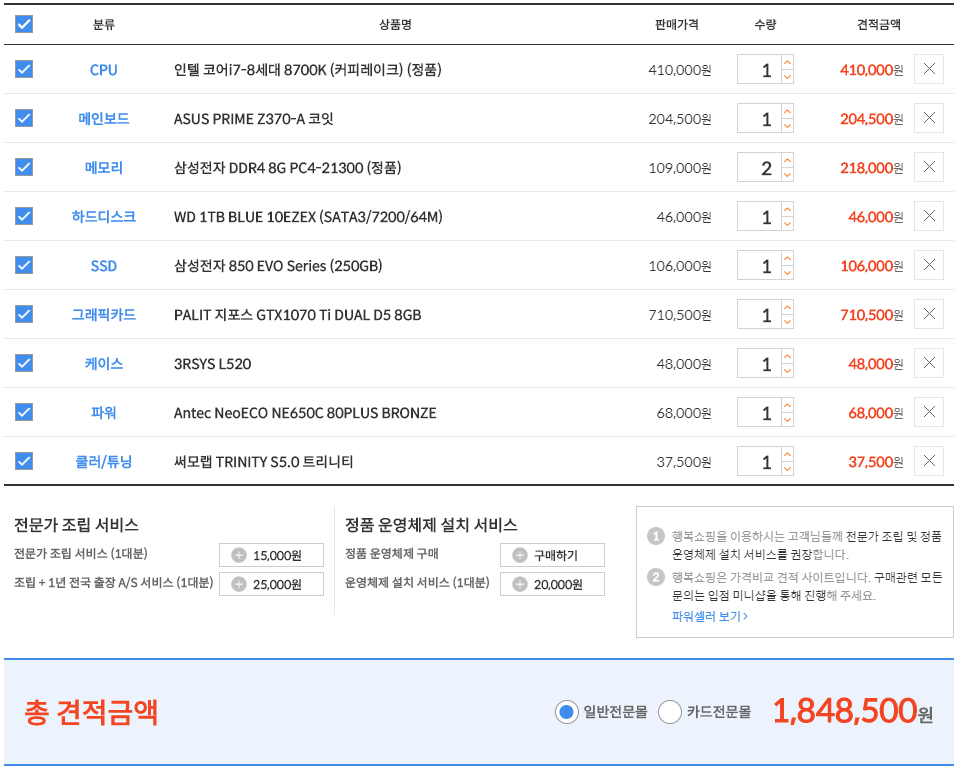The height and width of the screenshot is (768, 958).
Task: Uncheck the 하드디스크 row checkbox
Action: click(x=24, y=216)
